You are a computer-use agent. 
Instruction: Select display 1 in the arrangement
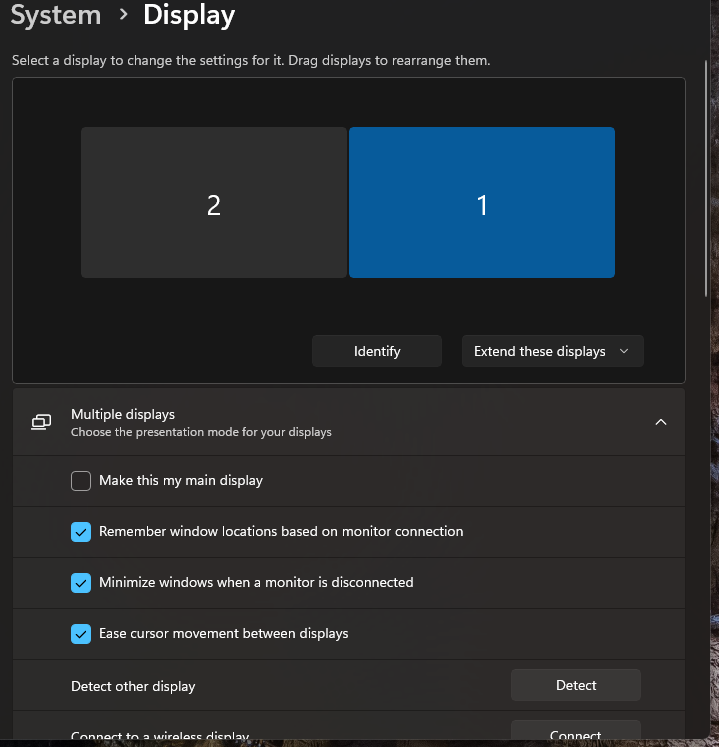click(x=481, y=203)
